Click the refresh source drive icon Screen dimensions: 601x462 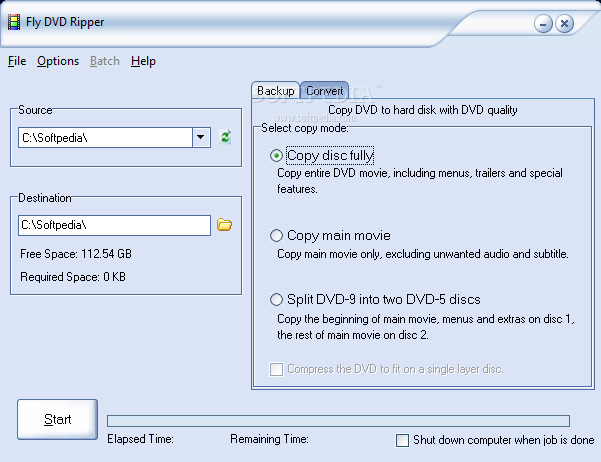(225, 137)
